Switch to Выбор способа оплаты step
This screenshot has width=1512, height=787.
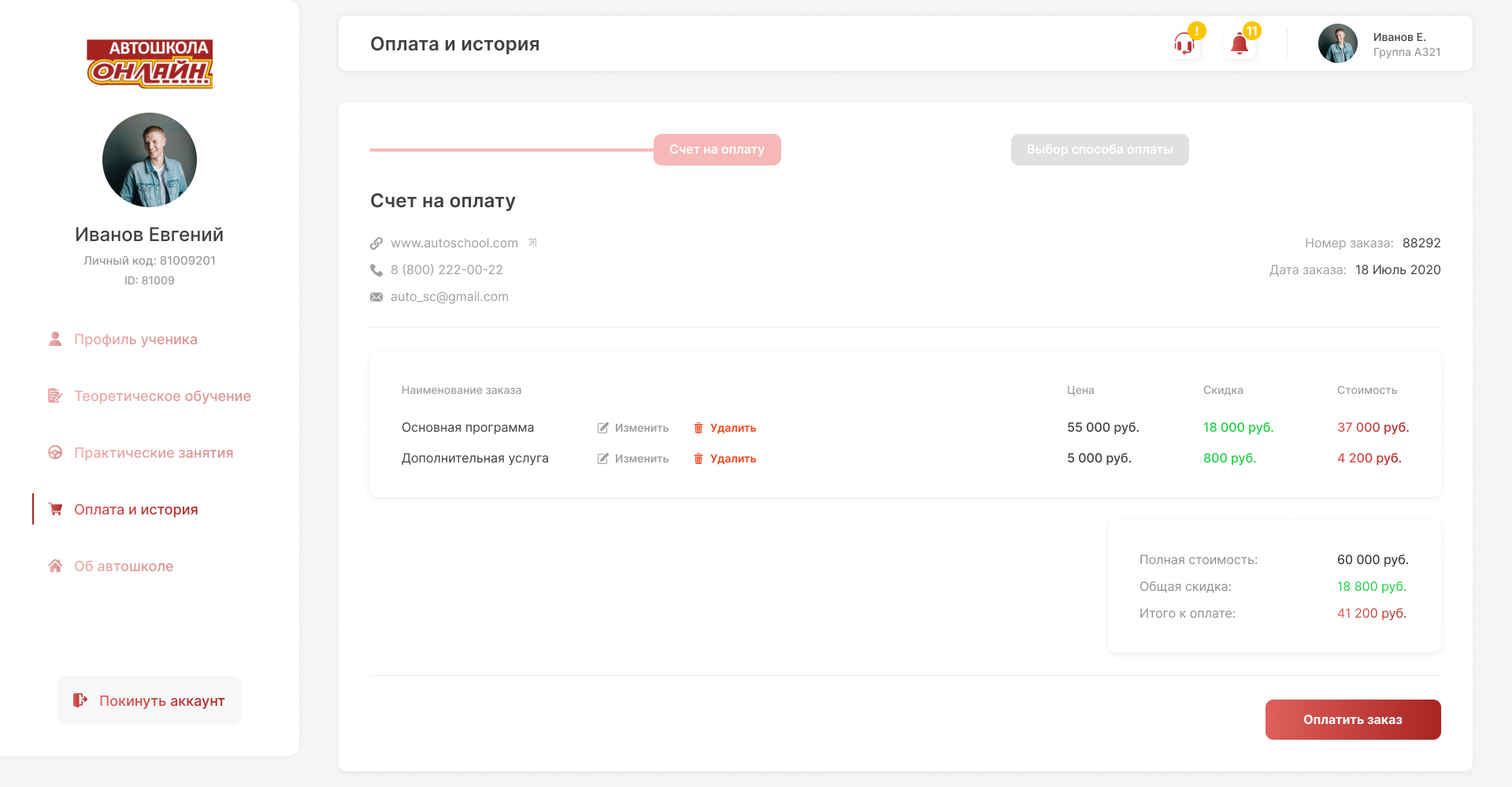point(1099,150)
